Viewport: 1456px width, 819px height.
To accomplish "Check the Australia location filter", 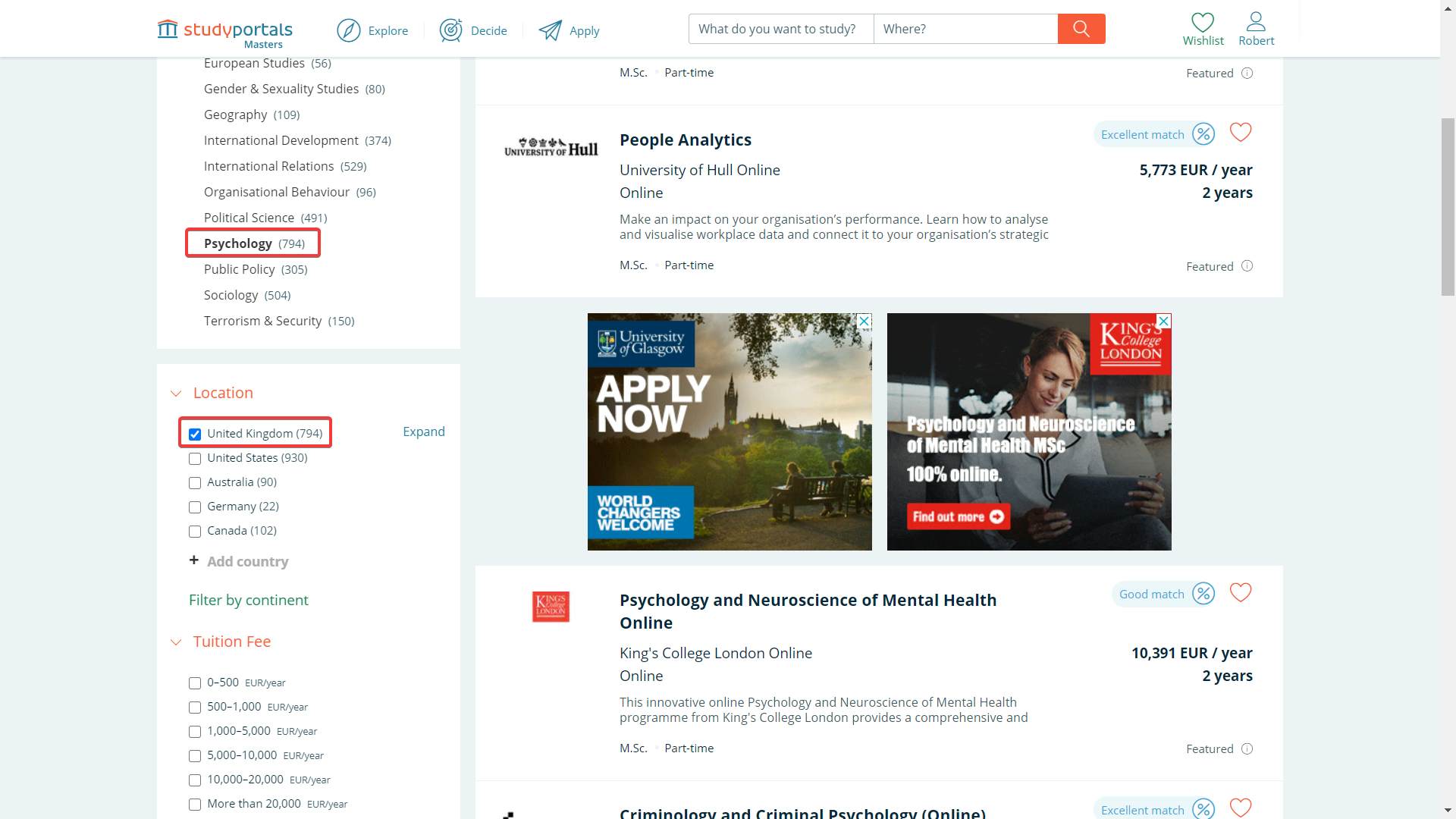I will pos(195,482).
